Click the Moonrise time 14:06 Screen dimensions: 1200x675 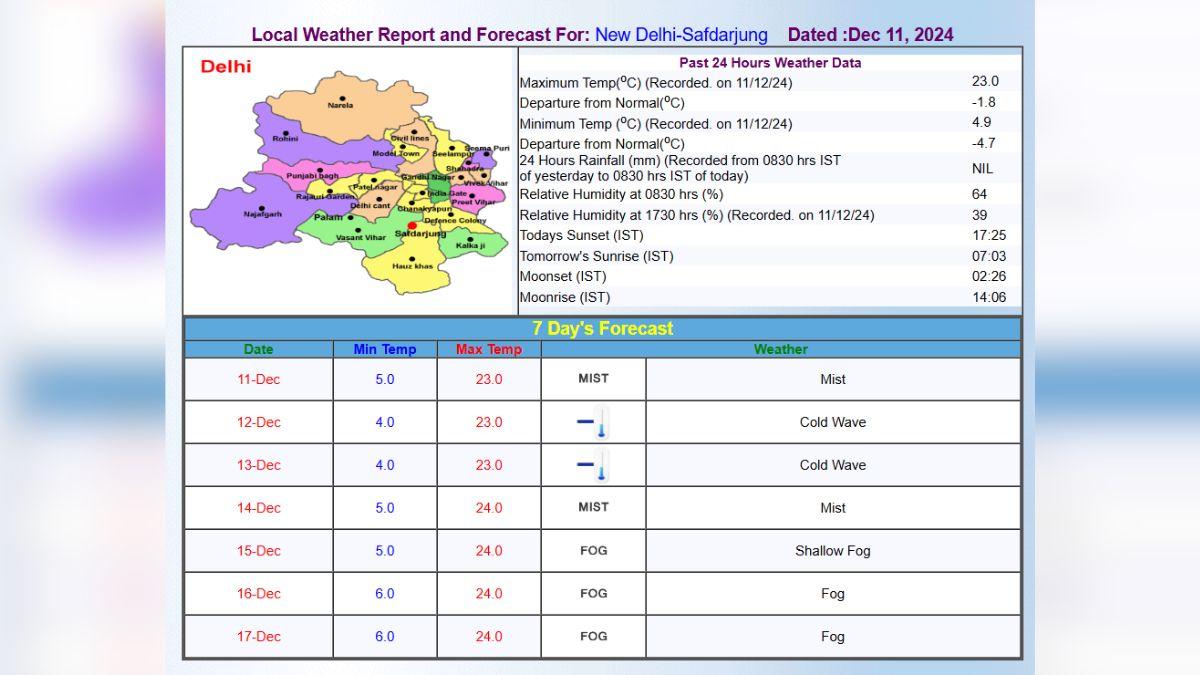[x=988, y=297]
